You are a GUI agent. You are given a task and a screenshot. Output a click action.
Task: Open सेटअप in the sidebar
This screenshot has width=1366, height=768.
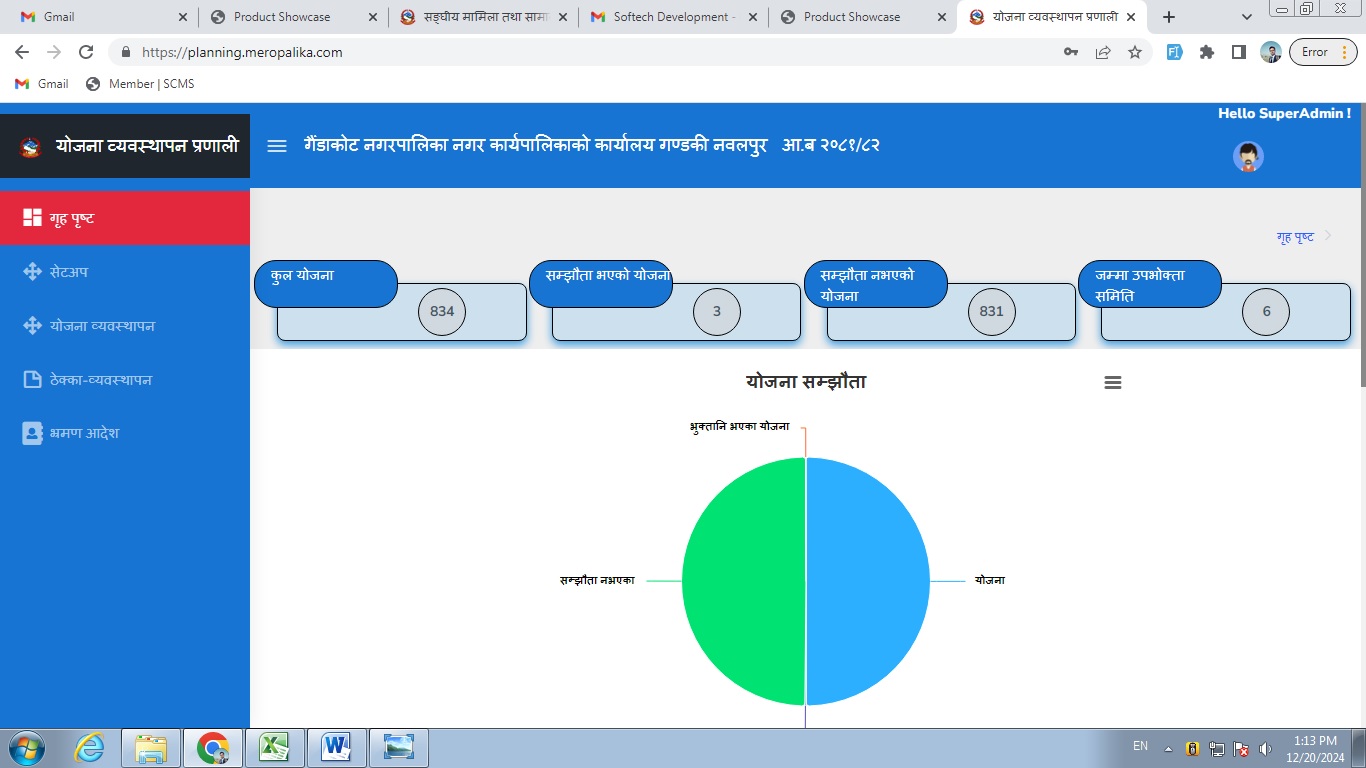tap(69, 272)
